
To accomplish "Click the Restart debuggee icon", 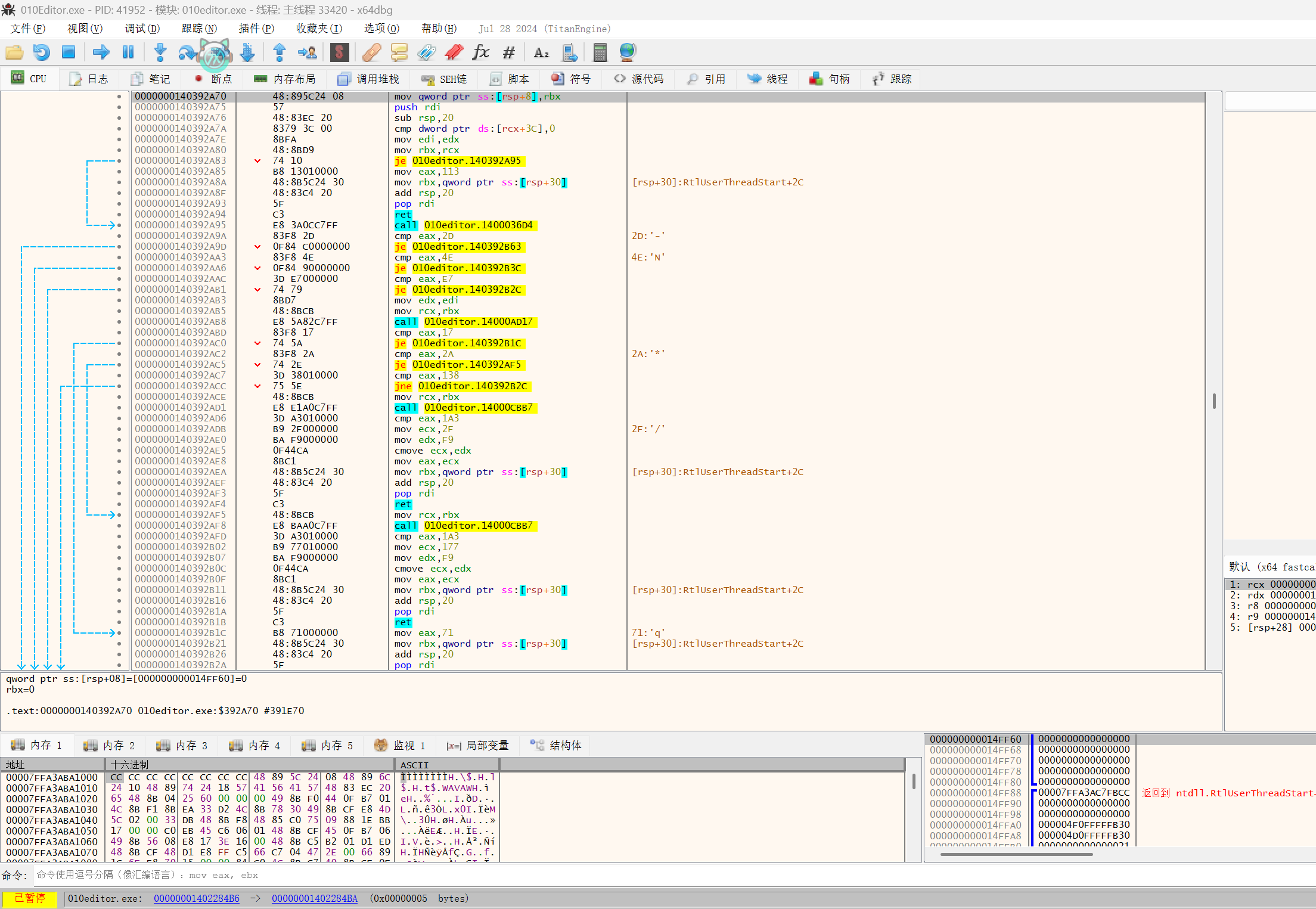I will (x=41, y=52).
